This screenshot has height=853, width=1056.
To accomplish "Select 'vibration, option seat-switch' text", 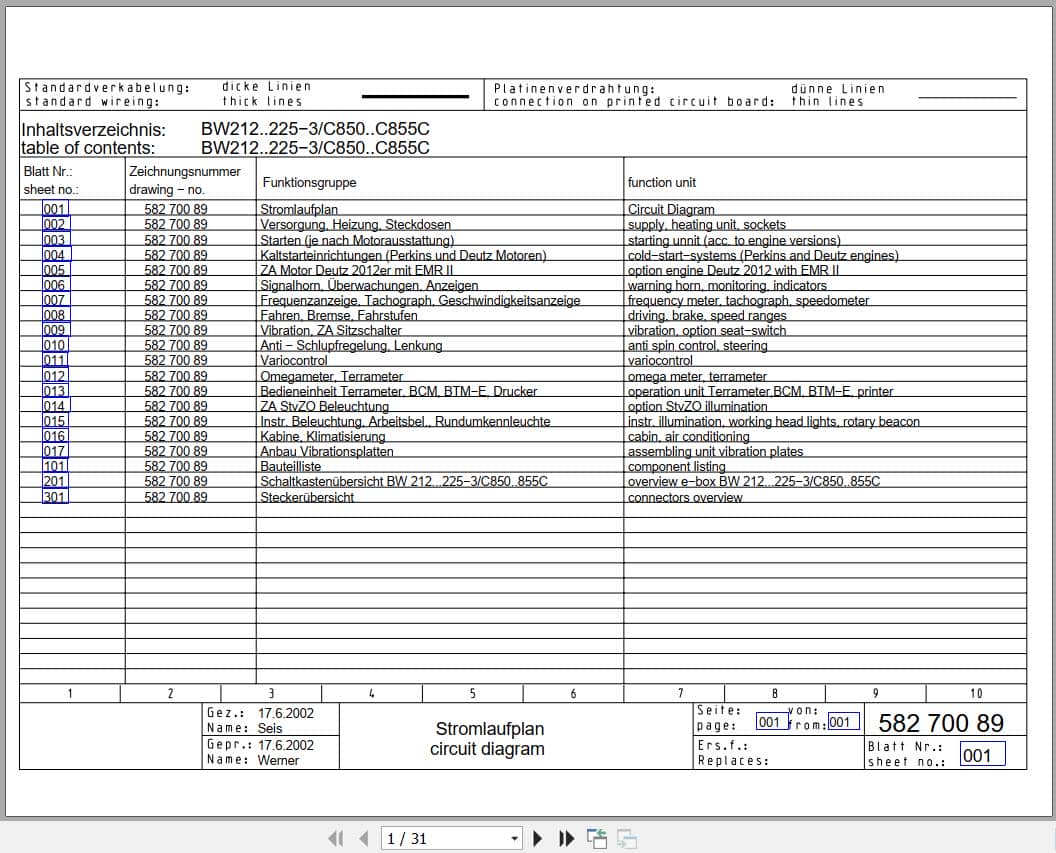I will (706, 331).
